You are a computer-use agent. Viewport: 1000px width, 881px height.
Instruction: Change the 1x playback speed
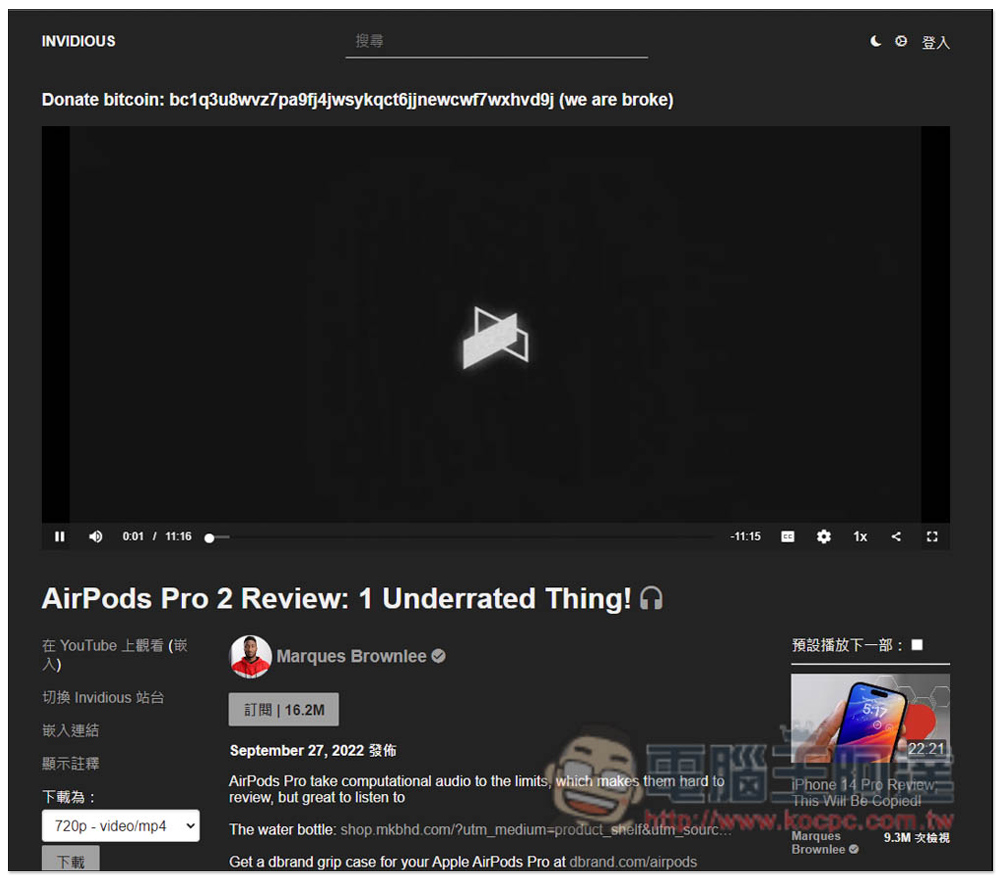pos(860,537)
